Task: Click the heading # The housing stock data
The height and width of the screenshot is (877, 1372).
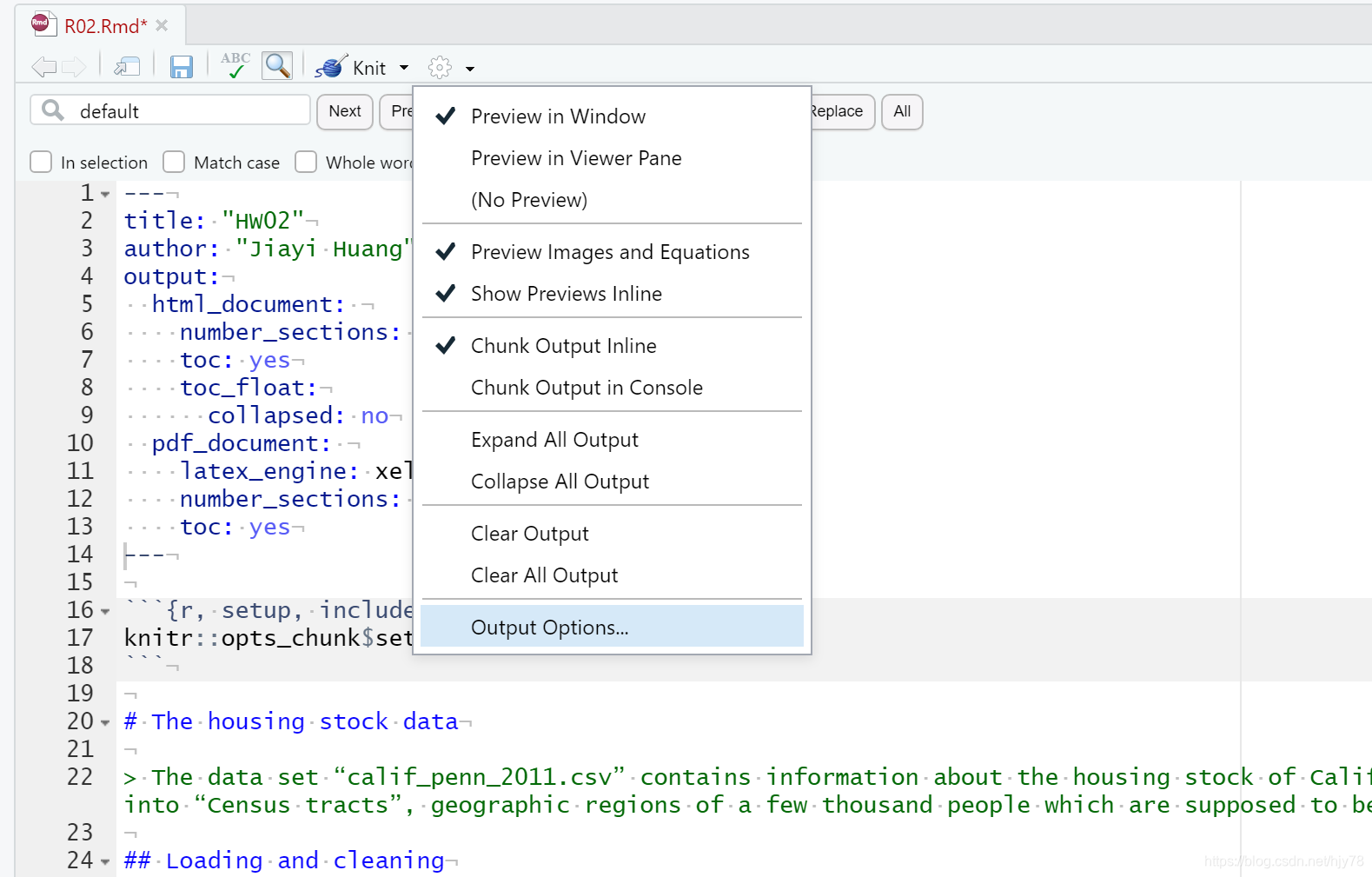Action: tap(291, 721)
